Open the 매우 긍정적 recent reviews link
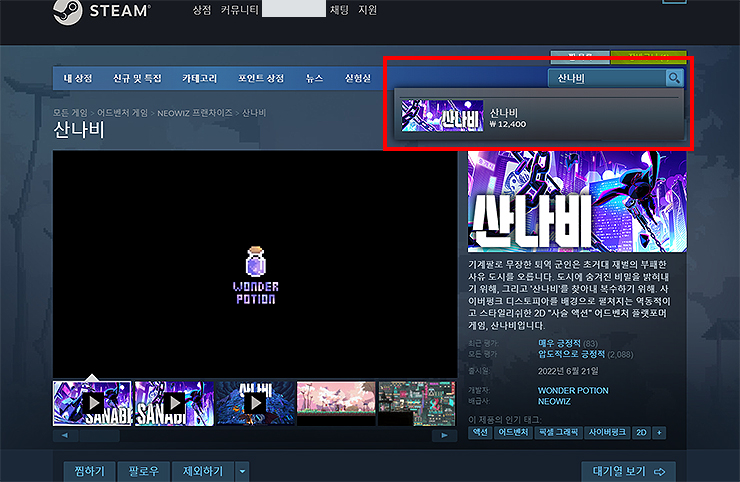The width and height of the screenshot is (740, 482). click(559, 343)
